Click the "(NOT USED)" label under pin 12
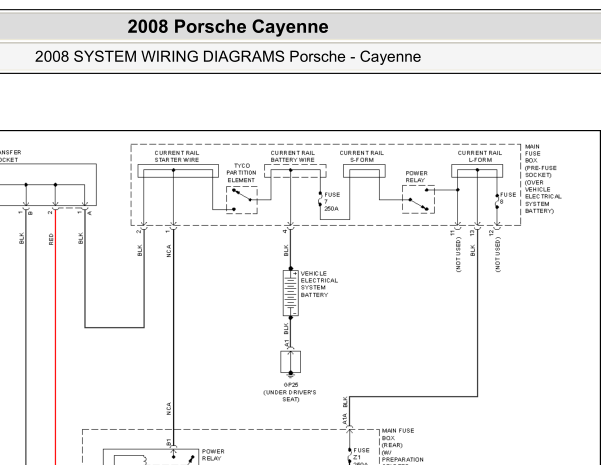The image size is (601, 465). click(x=498, y=255)
